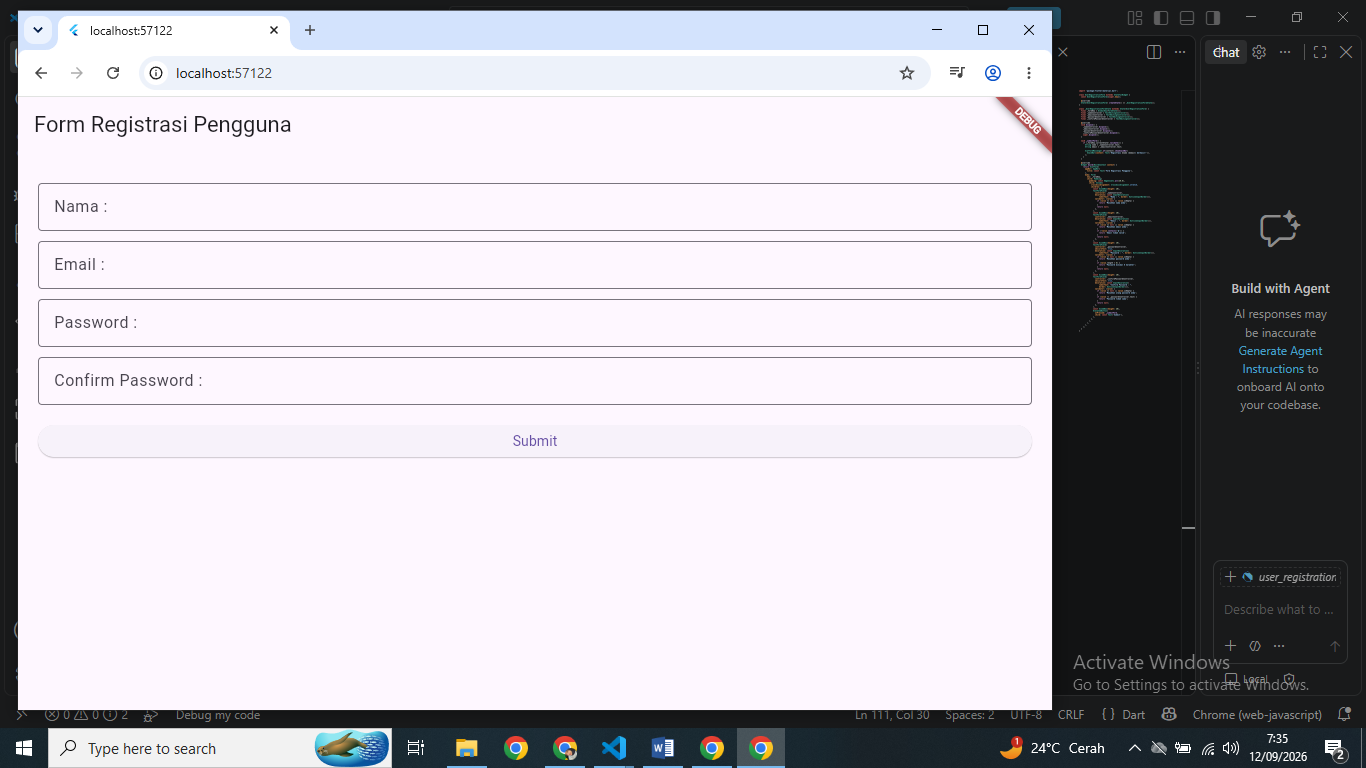The width and height of the screenshot is (1366, 768).
Task: Bookmark this page with the star icon
Action: pos(907,73)
